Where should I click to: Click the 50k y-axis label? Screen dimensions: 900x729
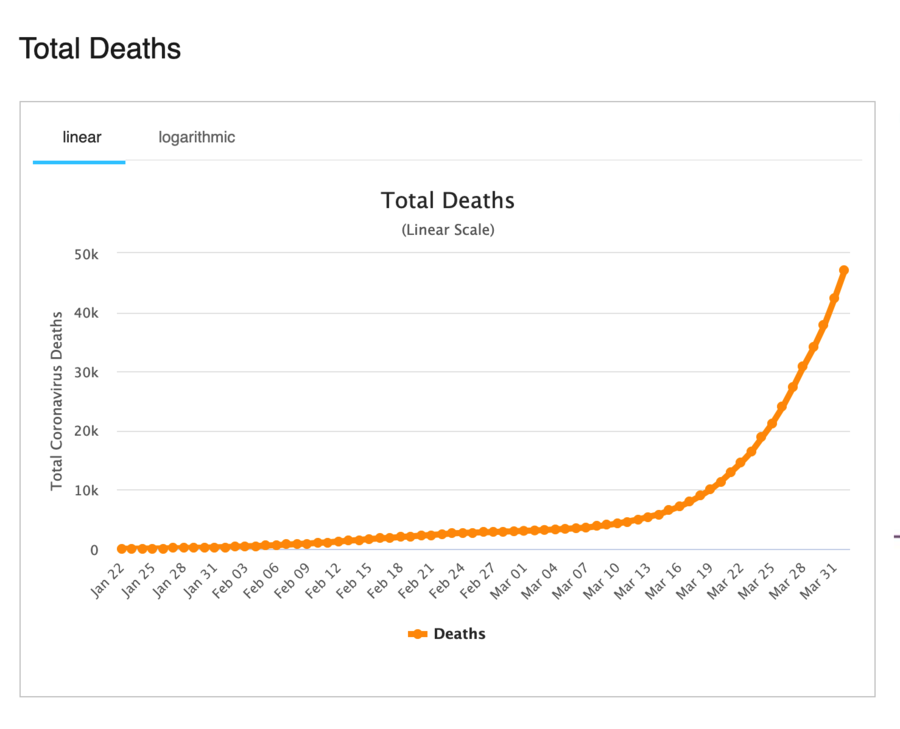point(87,254)
